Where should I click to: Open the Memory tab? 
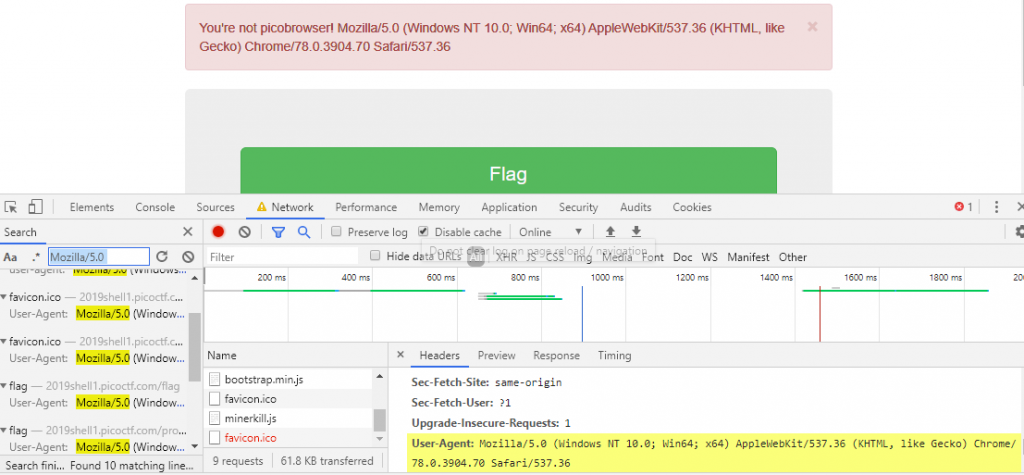pyautogui.click(x=439, y=207)
